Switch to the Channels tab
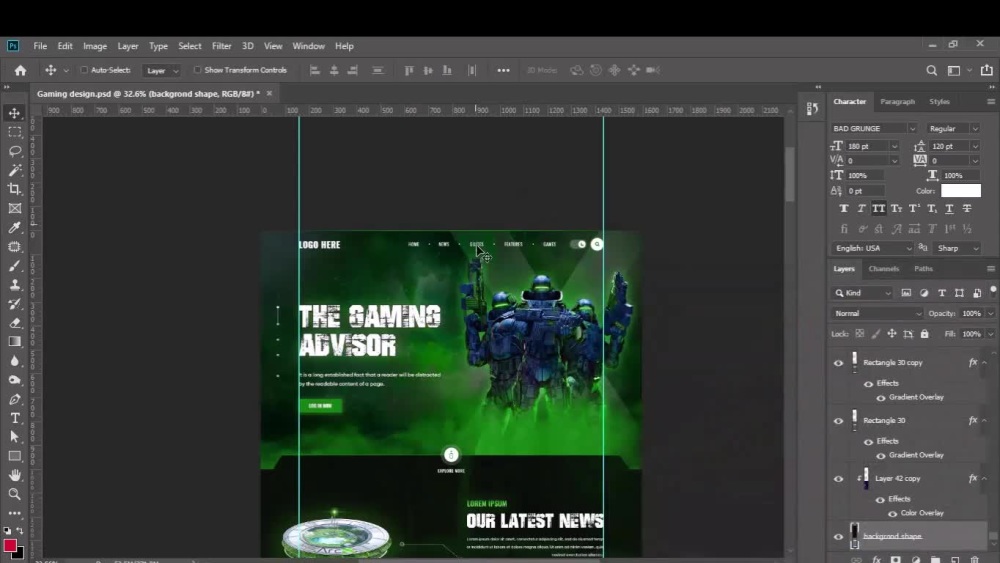The height and width of the screenshot is (563, 1000). pos(883,269)
